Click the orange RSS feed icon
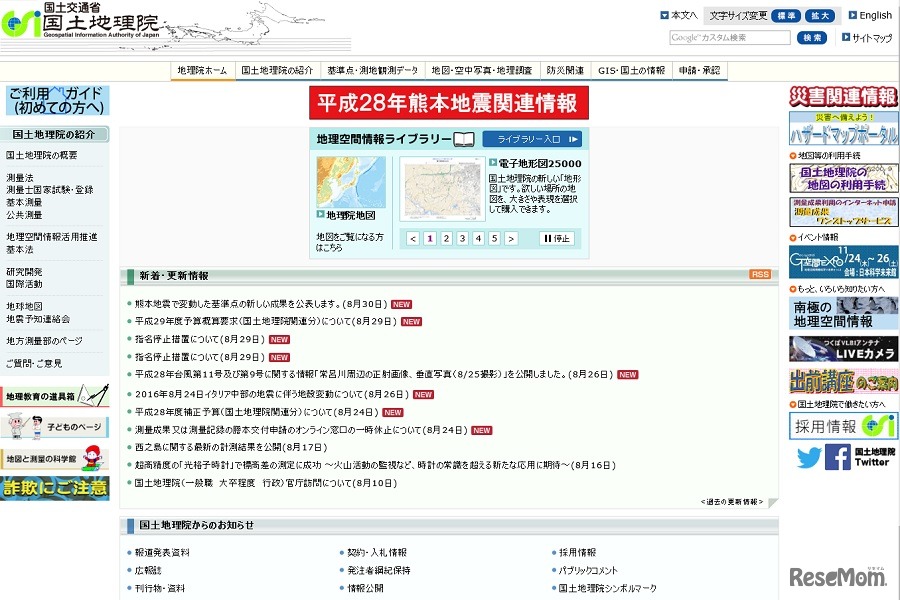Image resolution: width=900 pixels, height=600 pixels. [x=760, y=274]
